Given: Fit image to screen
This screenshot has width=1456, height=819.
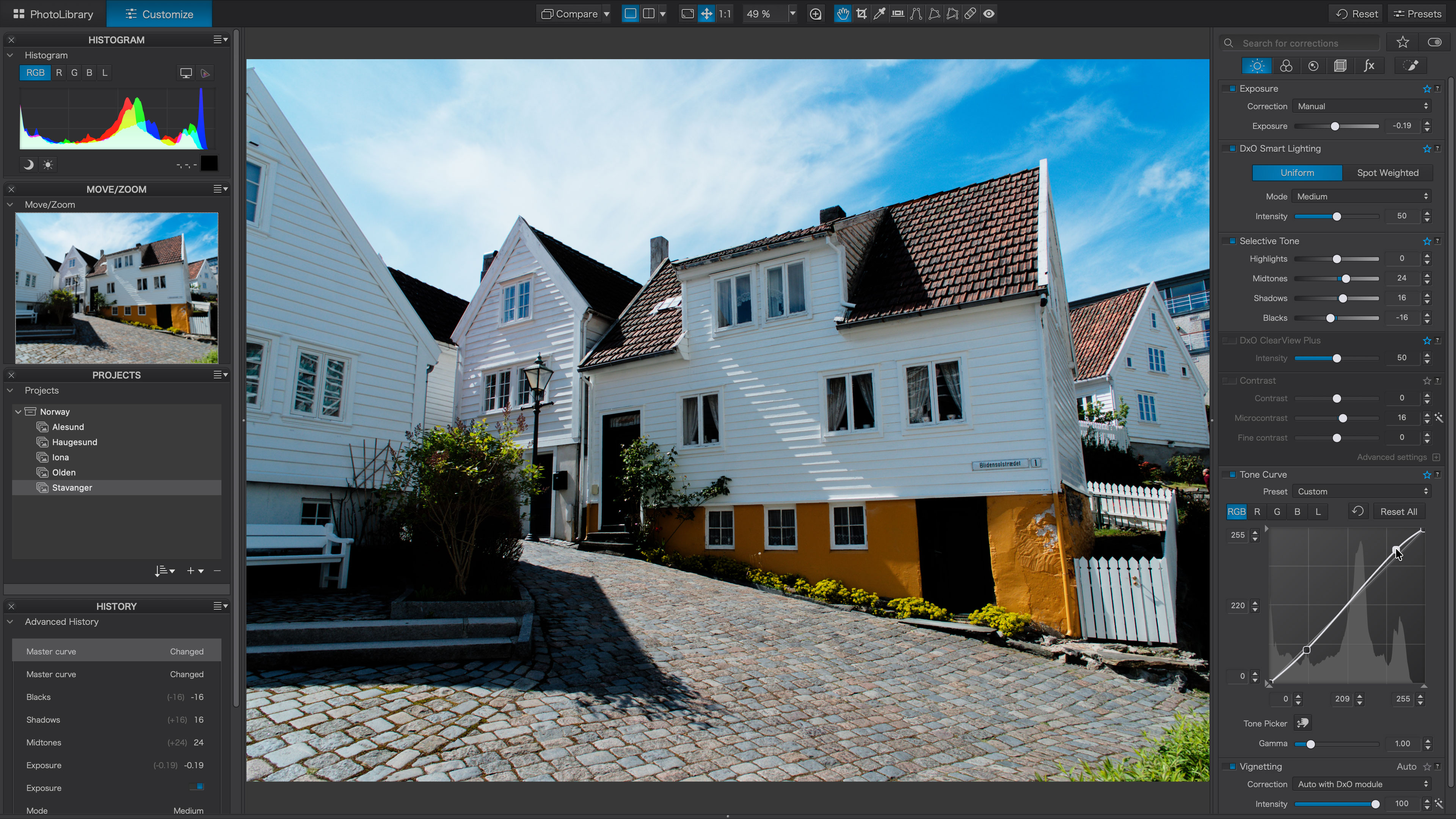Looking at the screenshot, I should click(x=687, y=14).
